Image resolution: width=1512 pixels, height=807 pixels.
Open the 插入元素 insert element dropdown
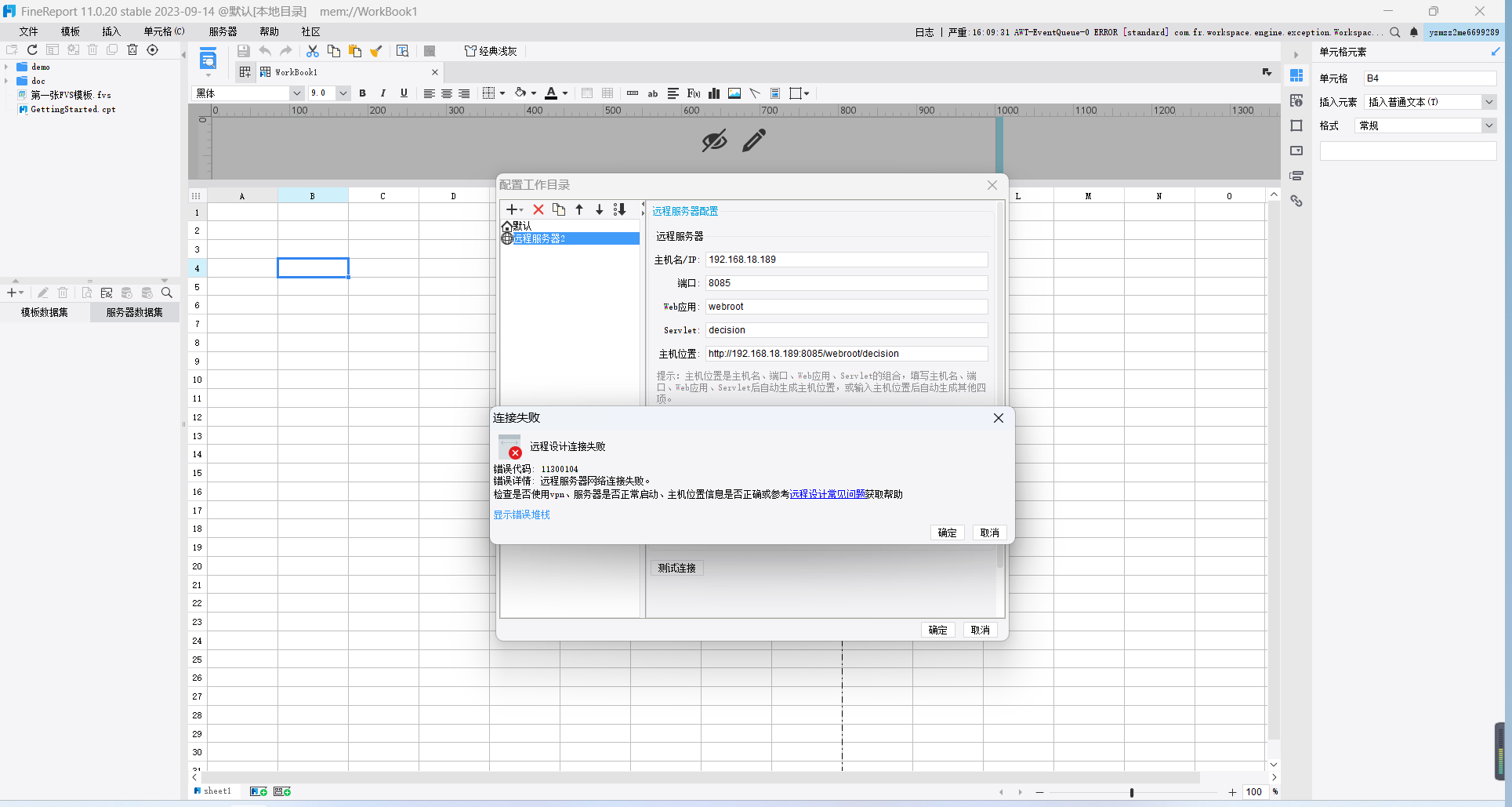pyautogui.click(x=1488, y=102)
